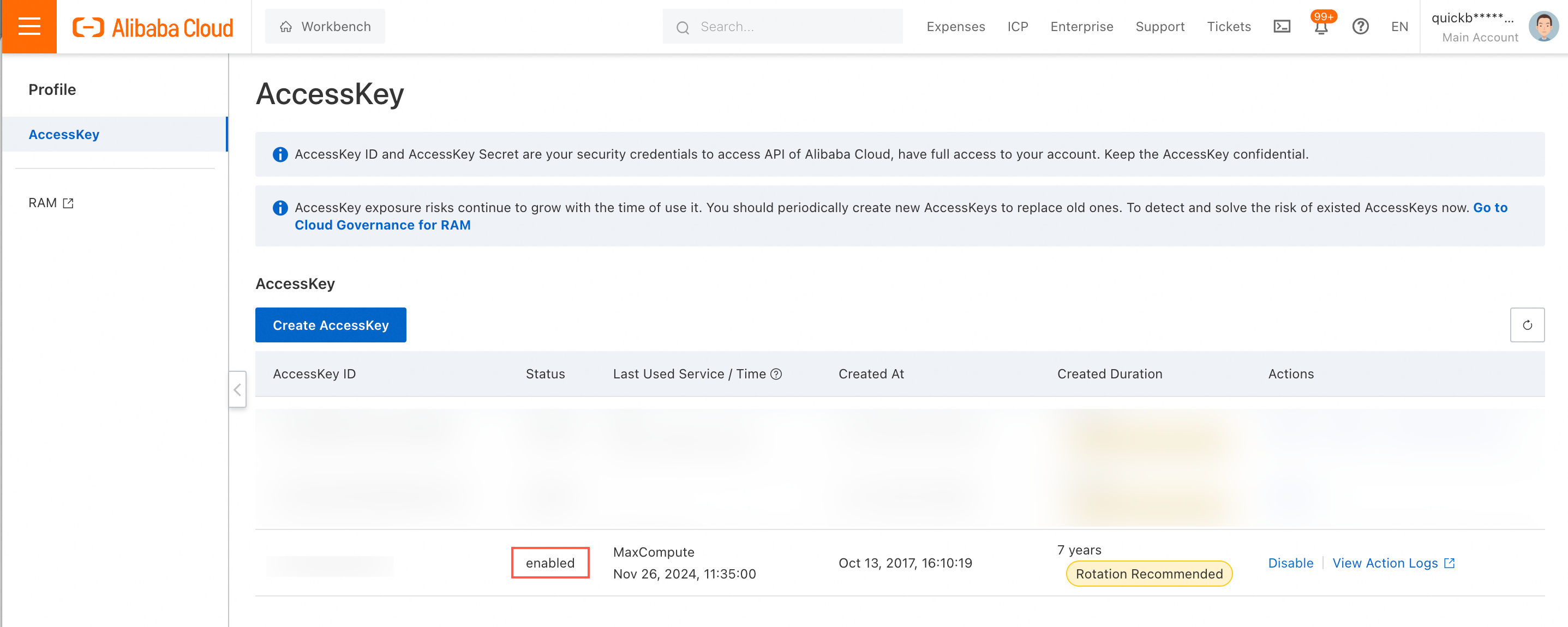Click inside the Search field

coord(782,26)
